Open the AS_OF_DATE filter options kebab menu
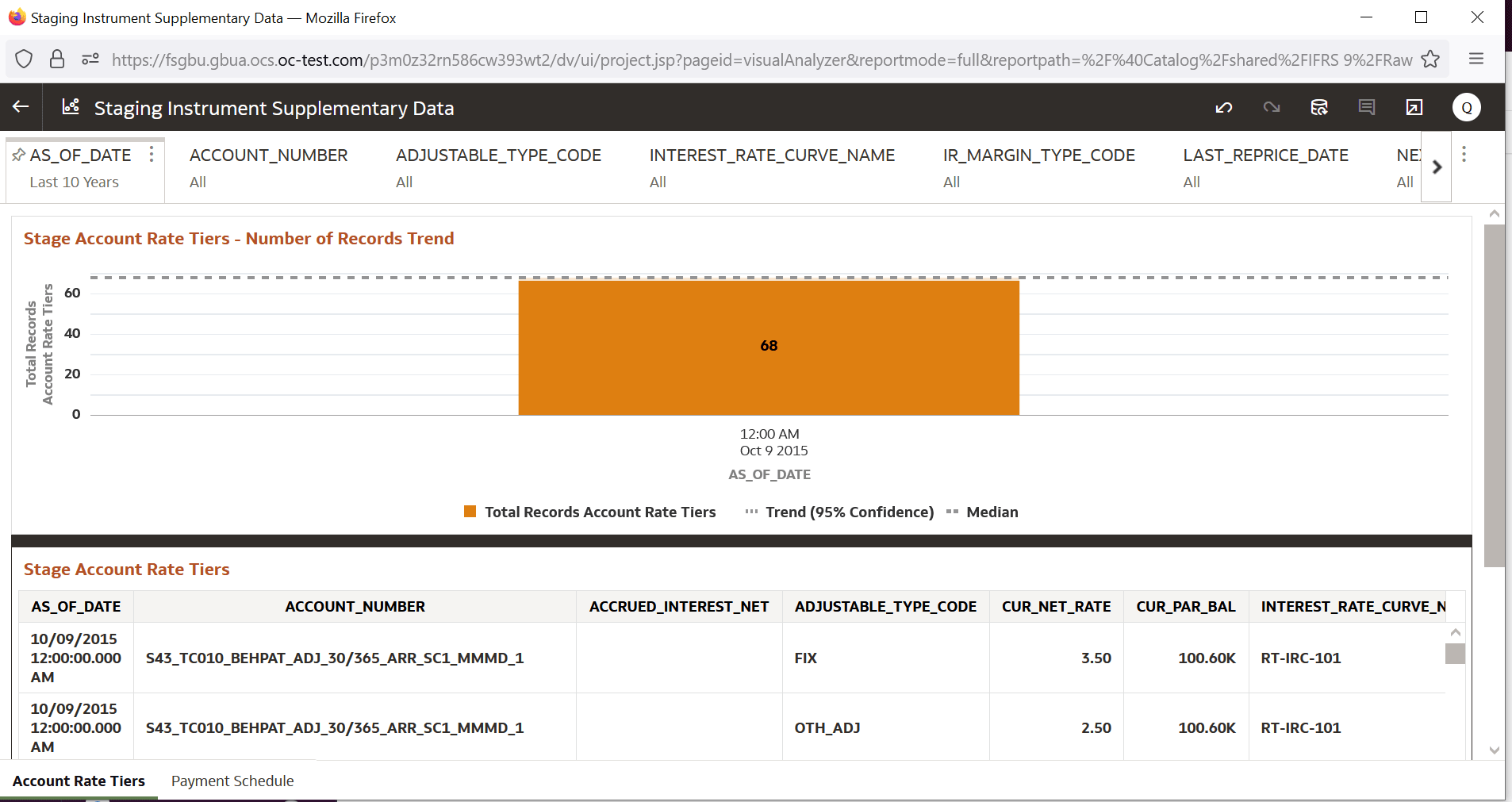Viewport: 1512px width, 802px height. [x=152, y=155]
